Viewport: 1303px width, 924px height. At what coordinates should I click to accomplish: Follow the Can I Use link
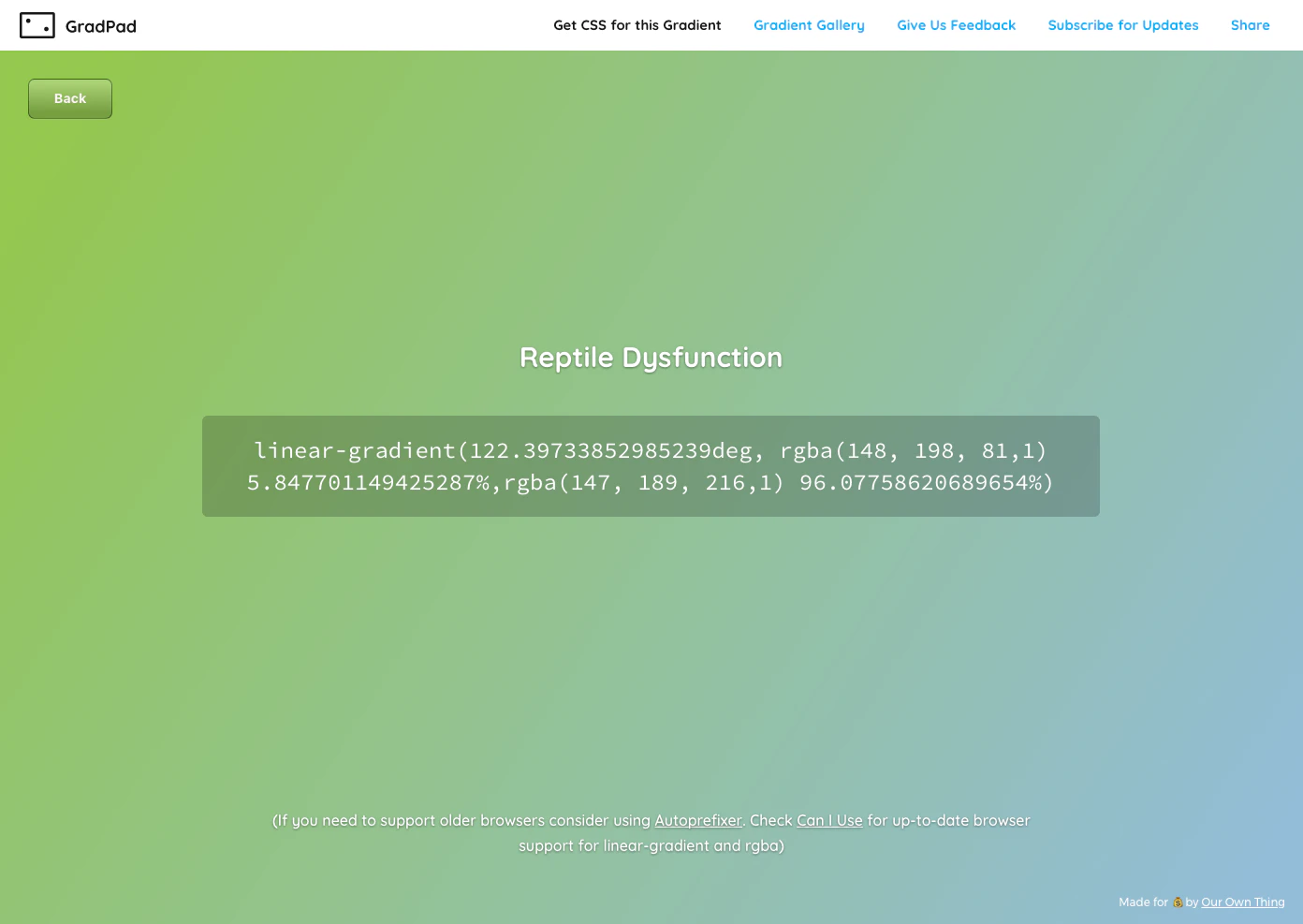tap(829, 820)
